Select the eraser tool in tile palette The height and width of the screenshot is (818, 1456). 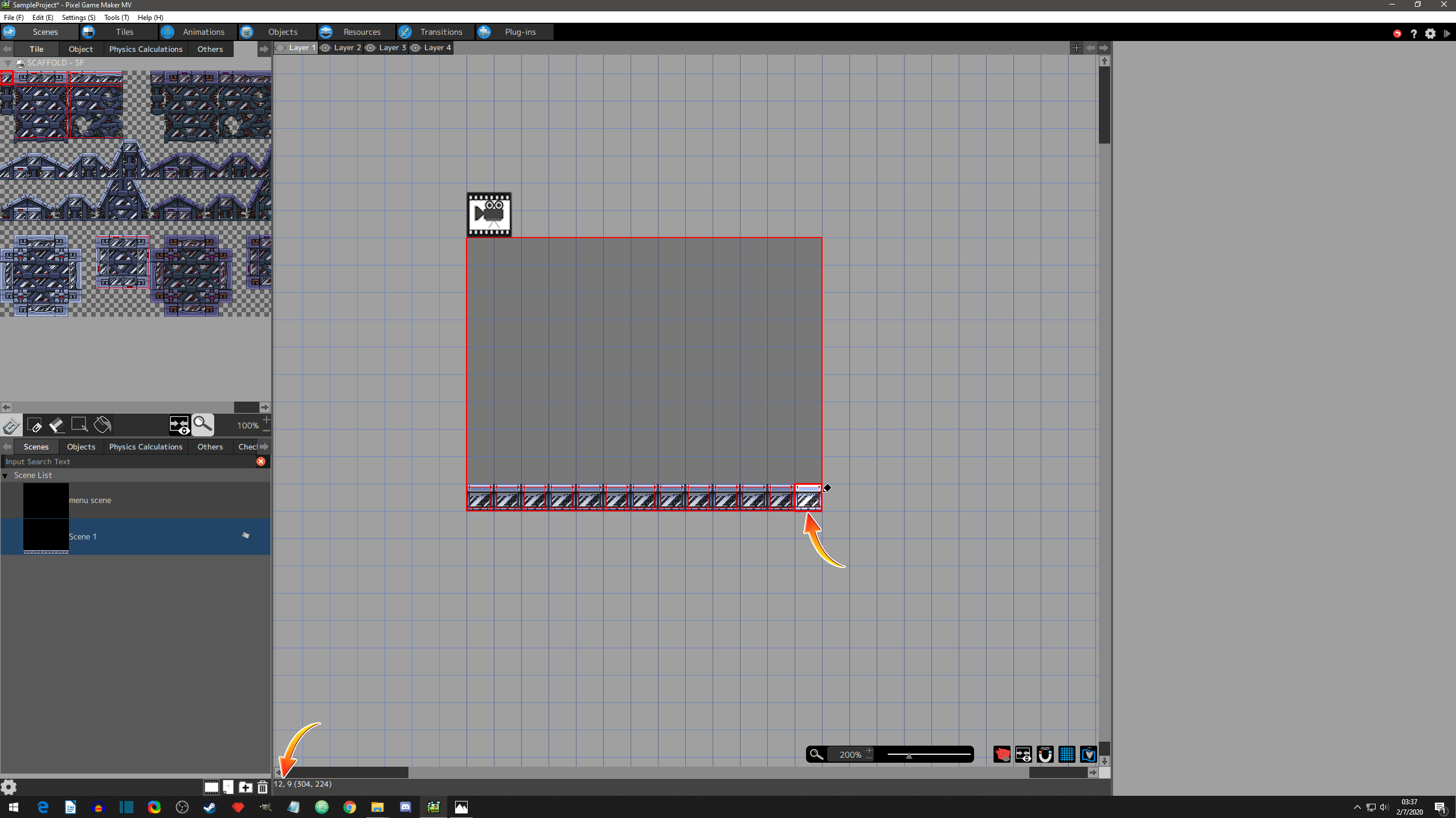pyautogui.click(x=56, y=425)
